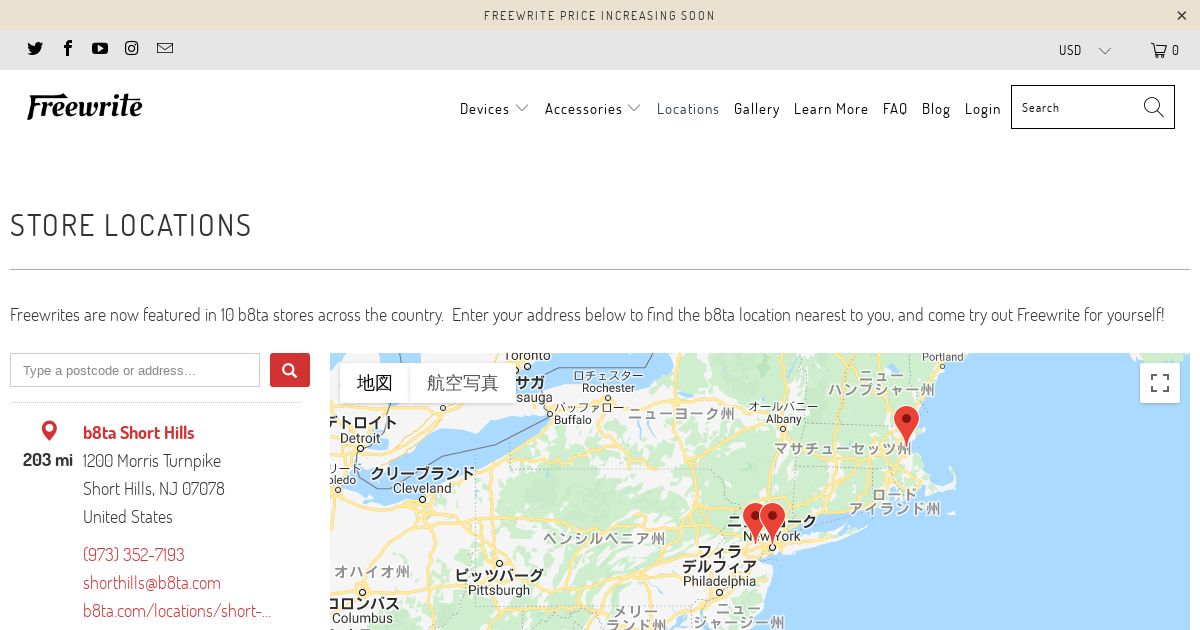Click the 1200 Morris Turnpike address text
The height and width of the screenshot is (630, 1200).
(152, 460)
